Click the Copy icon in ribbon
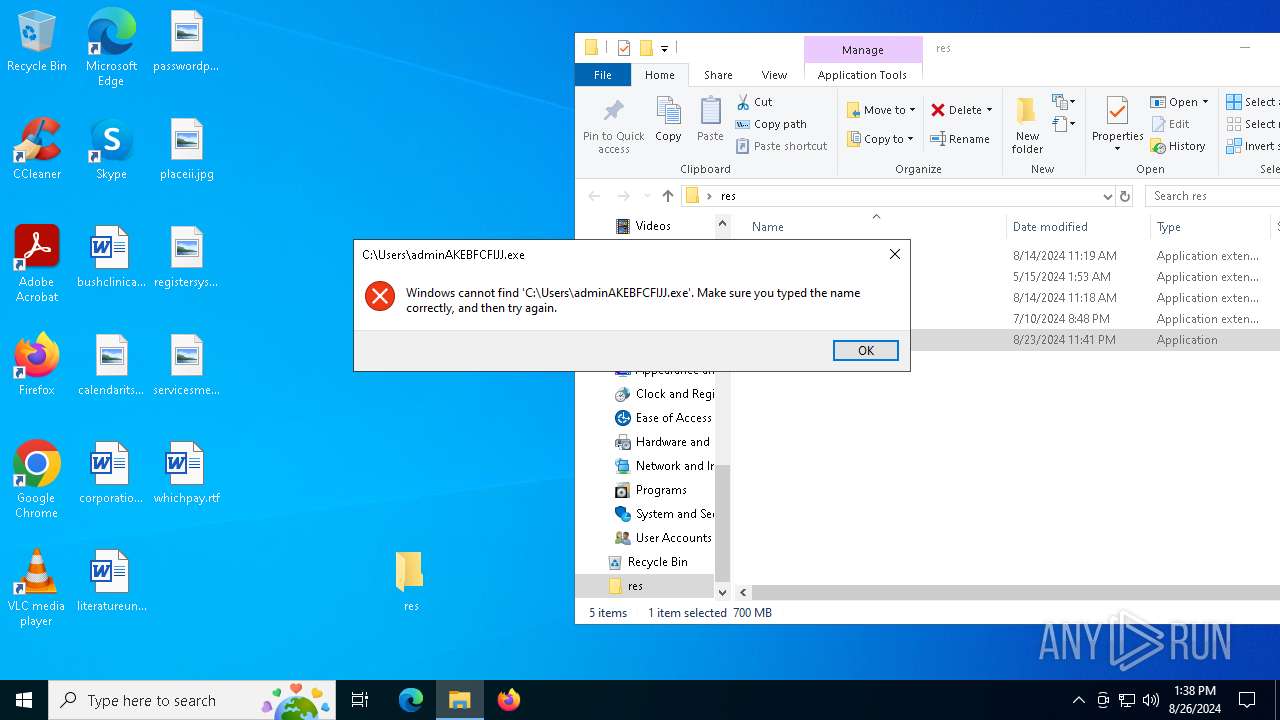The height and width of the screenshot is (720, 1280). 668,120
